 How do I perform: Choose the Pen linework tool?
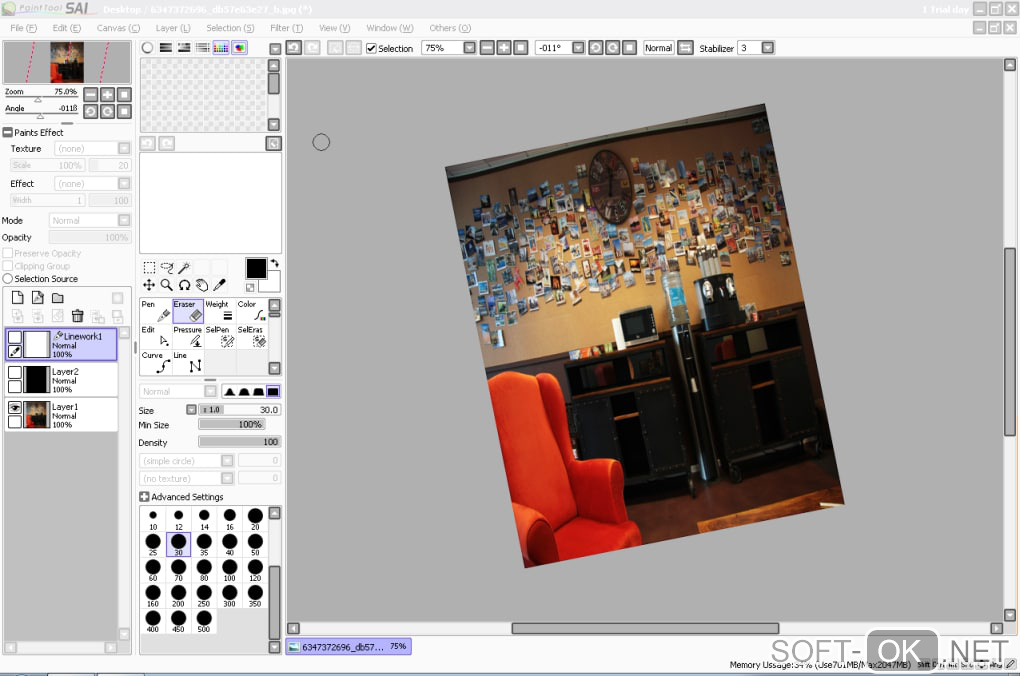(156, 311)
